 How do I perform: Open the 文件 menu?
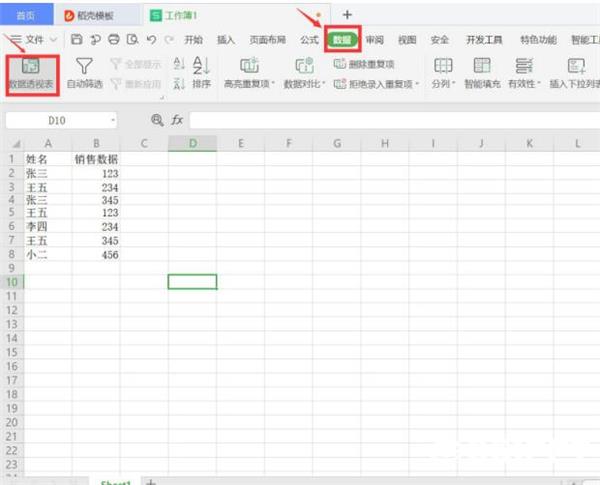34,39
